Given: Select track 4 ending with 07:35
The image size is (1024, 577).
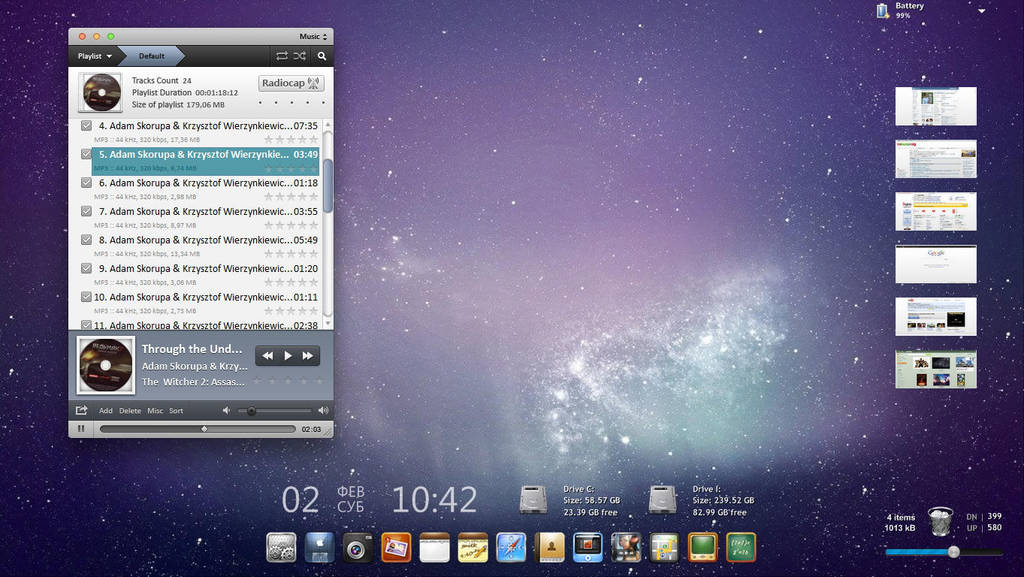Looking at the screenshot, I should (x=208, y=132).
